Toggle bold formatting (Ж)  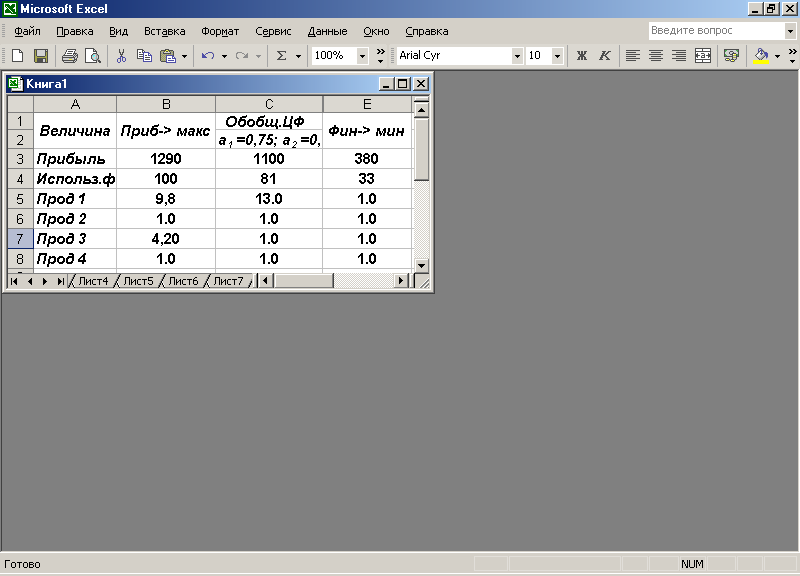coord(582,56)
